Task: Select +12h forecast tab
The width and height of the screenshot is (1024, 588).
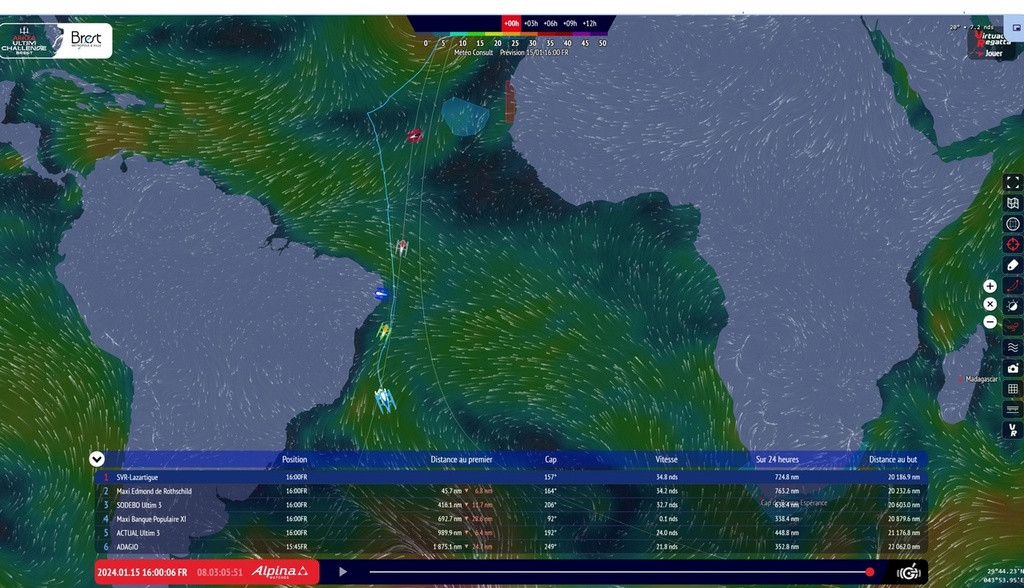Action: click(590, 24)
